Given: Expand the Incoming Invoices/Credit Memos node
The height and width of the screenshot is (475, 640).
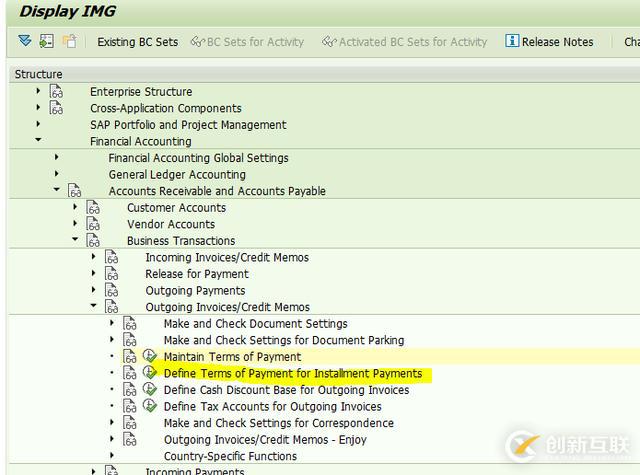Looking at the screenshot, I should [93, 256].
